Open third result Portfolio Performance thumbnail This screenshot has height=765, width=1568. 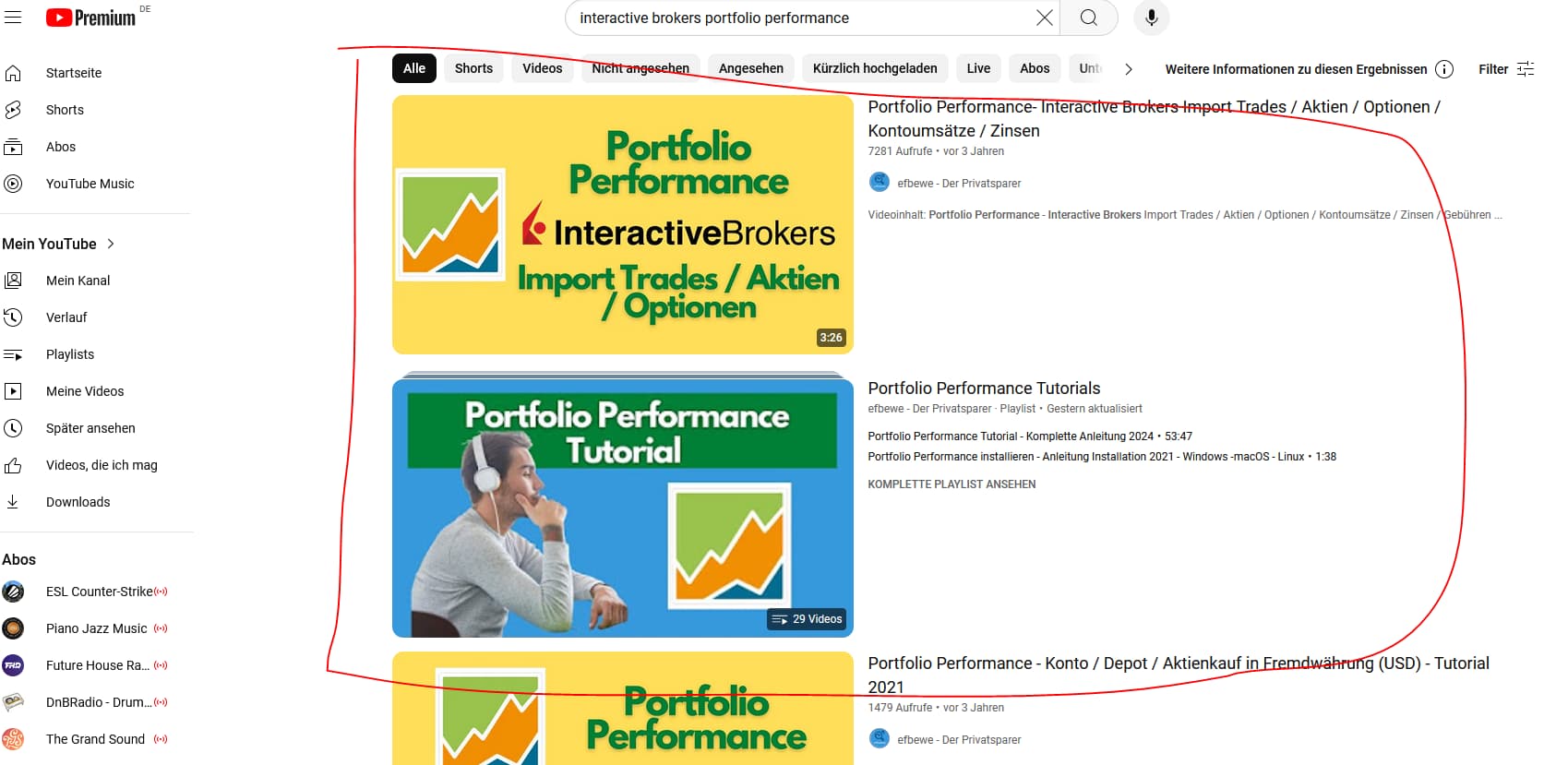pyautogui.click(x=623, y=709)
